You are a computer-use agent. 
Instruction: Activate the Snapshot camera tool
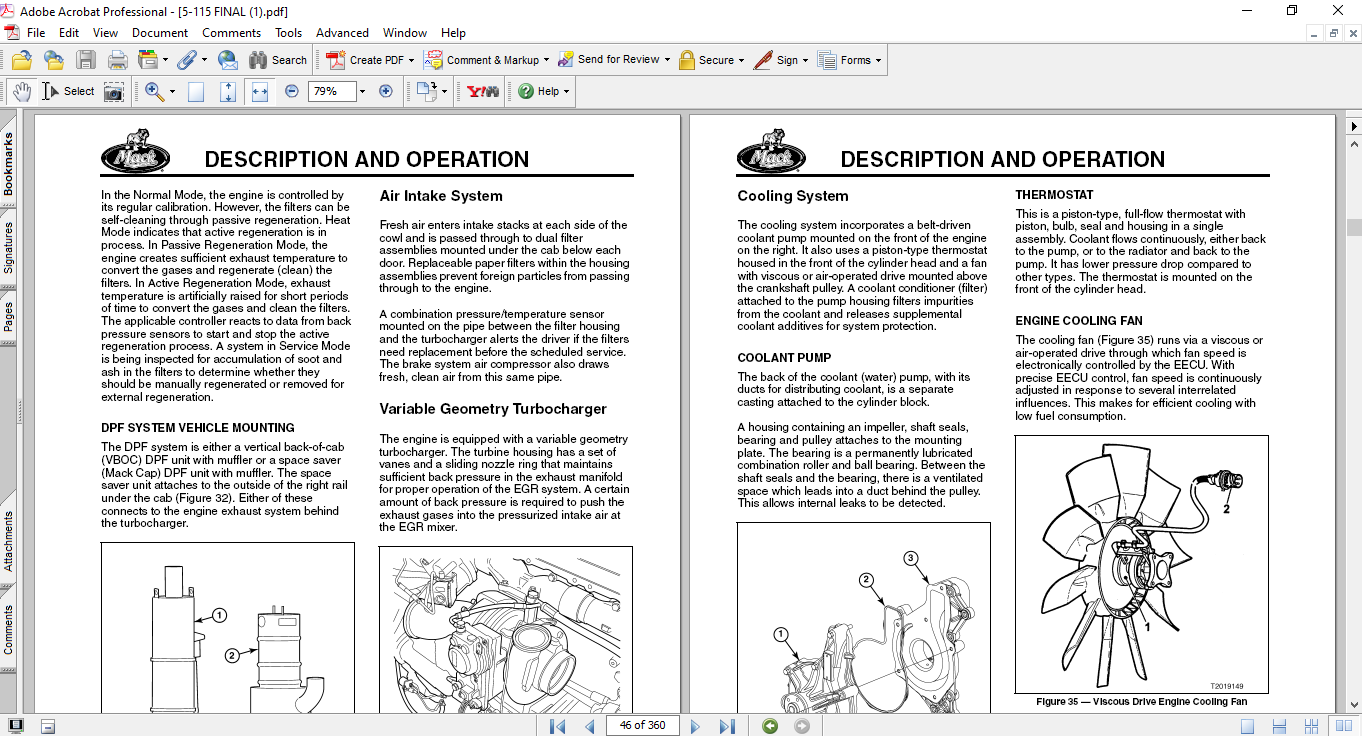114,91
